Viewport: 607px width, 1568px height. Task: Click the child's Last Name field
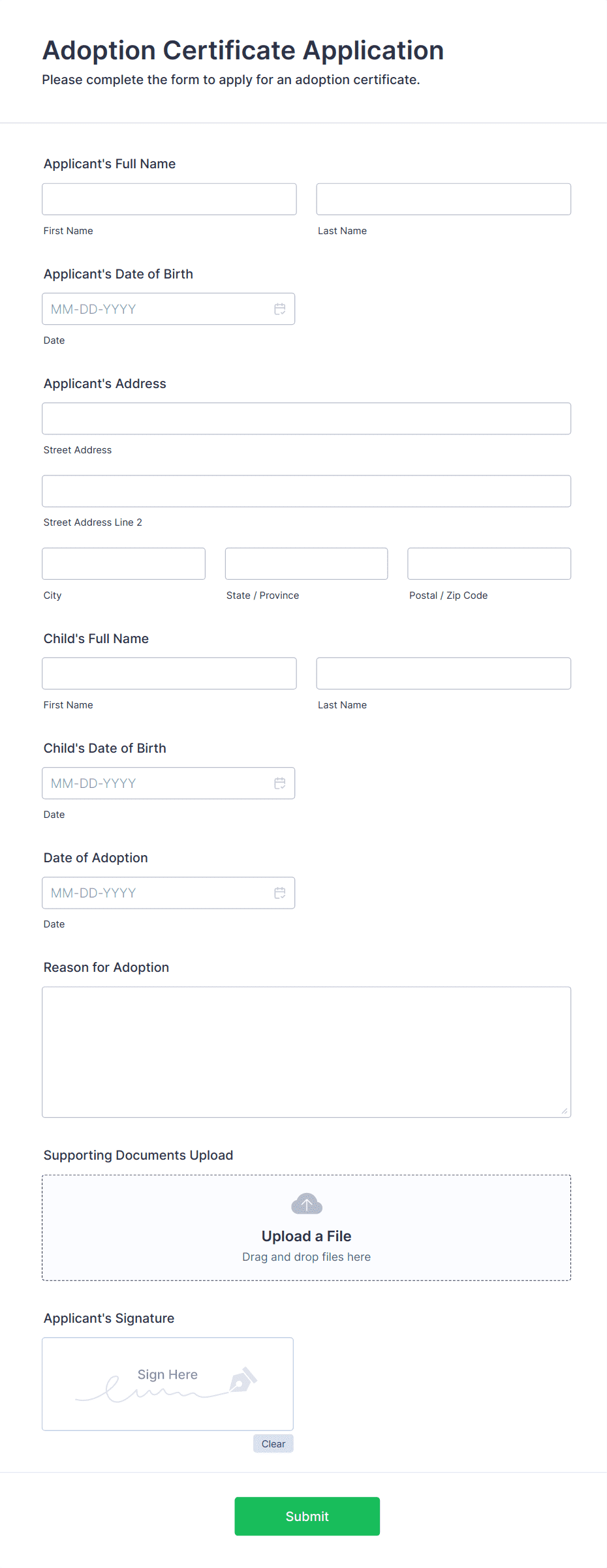pyautogui.click(x=443, y=674)
